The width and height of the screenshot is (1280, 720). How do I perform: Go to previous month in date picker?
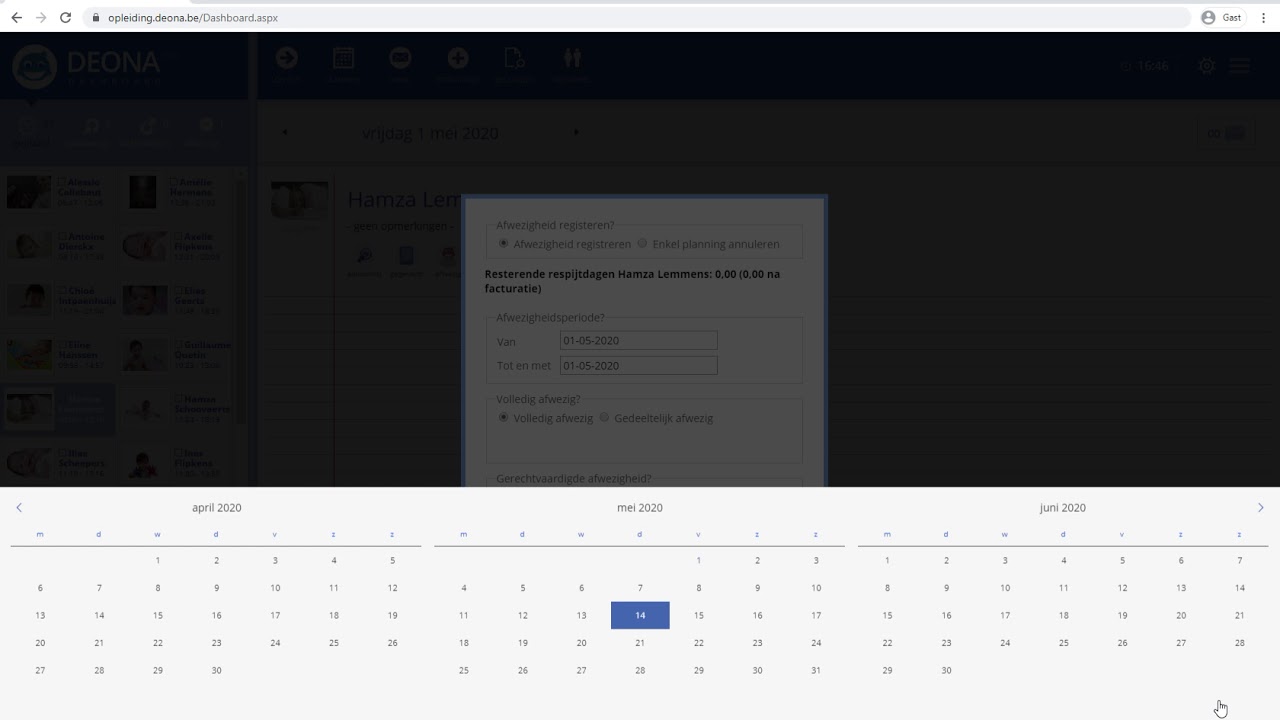[x=18, y=508]
